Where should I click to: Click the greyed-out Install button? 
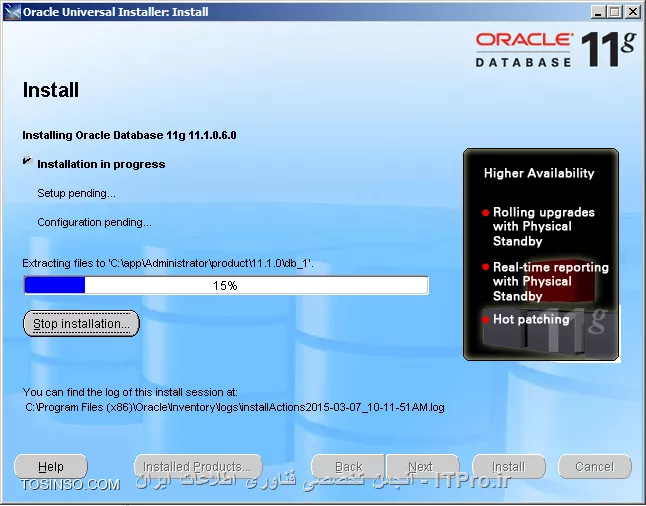tap(509, 466)
